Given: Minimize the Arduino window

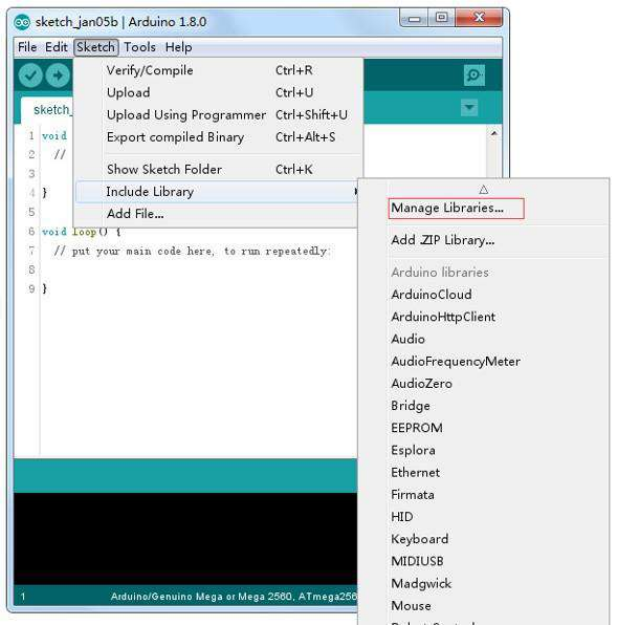Looking at the screenshot, I should [x=413, y=18].
